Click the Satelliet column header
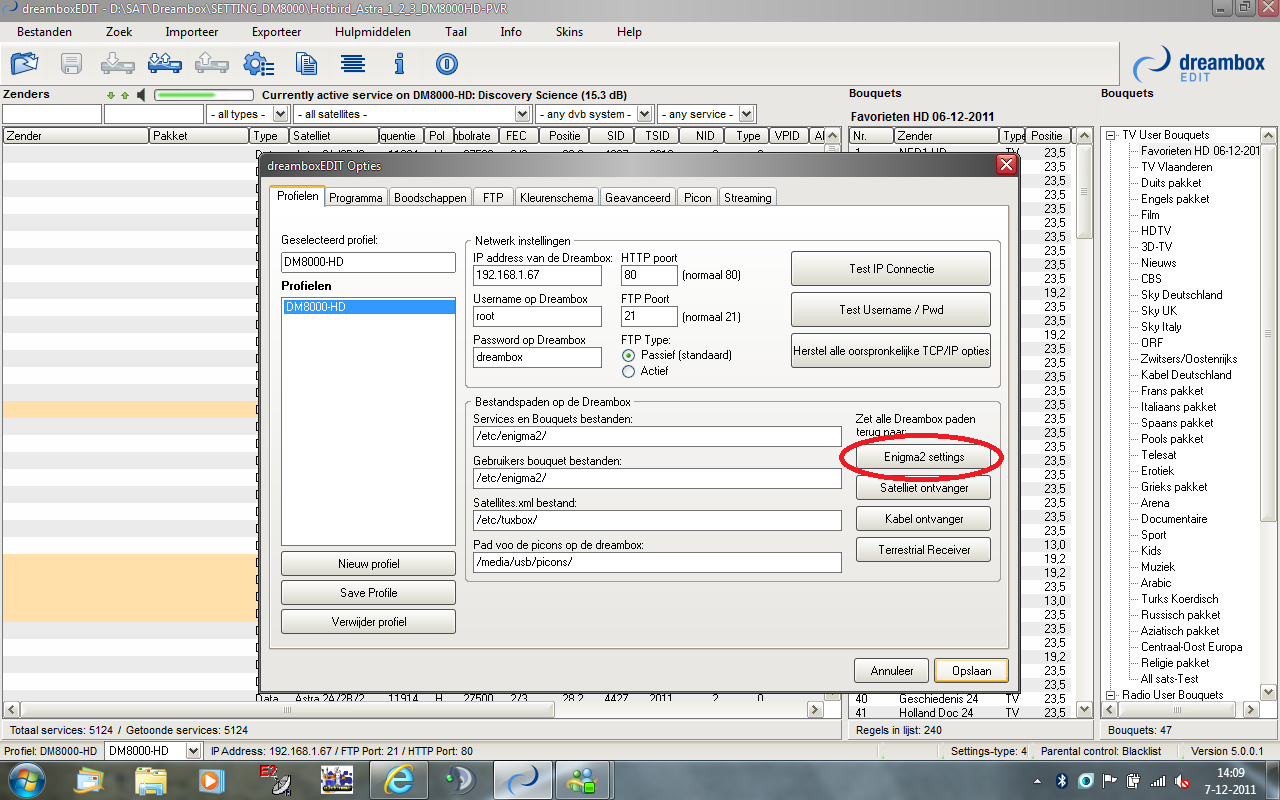1280x800 pixels. click(x=333, y=136)
